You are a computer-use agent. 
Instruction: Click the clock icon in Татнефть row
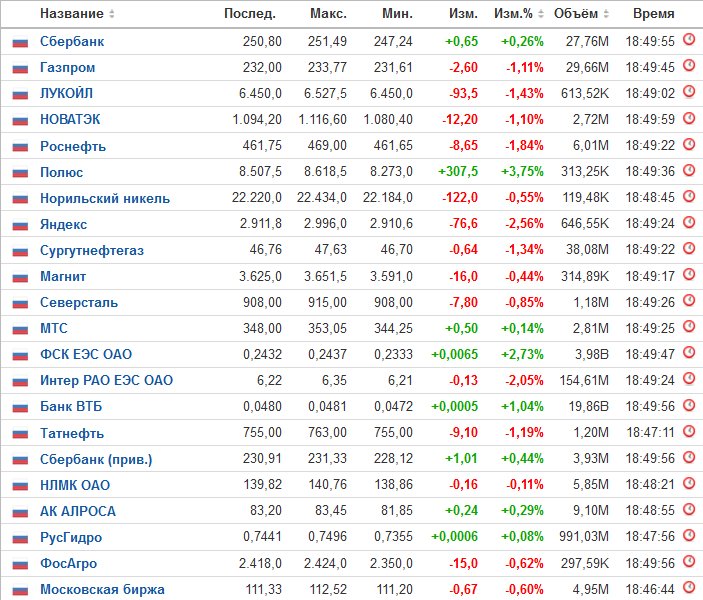[689, 430]
